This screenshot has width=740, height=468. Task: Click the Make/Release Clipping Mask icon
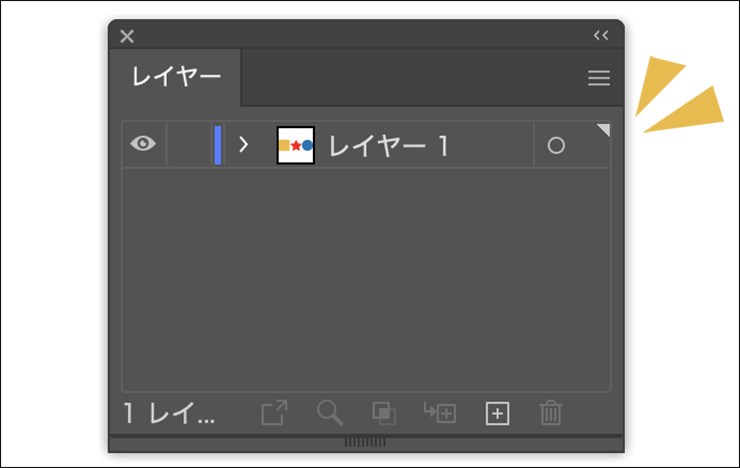click(x=384, y=413)
